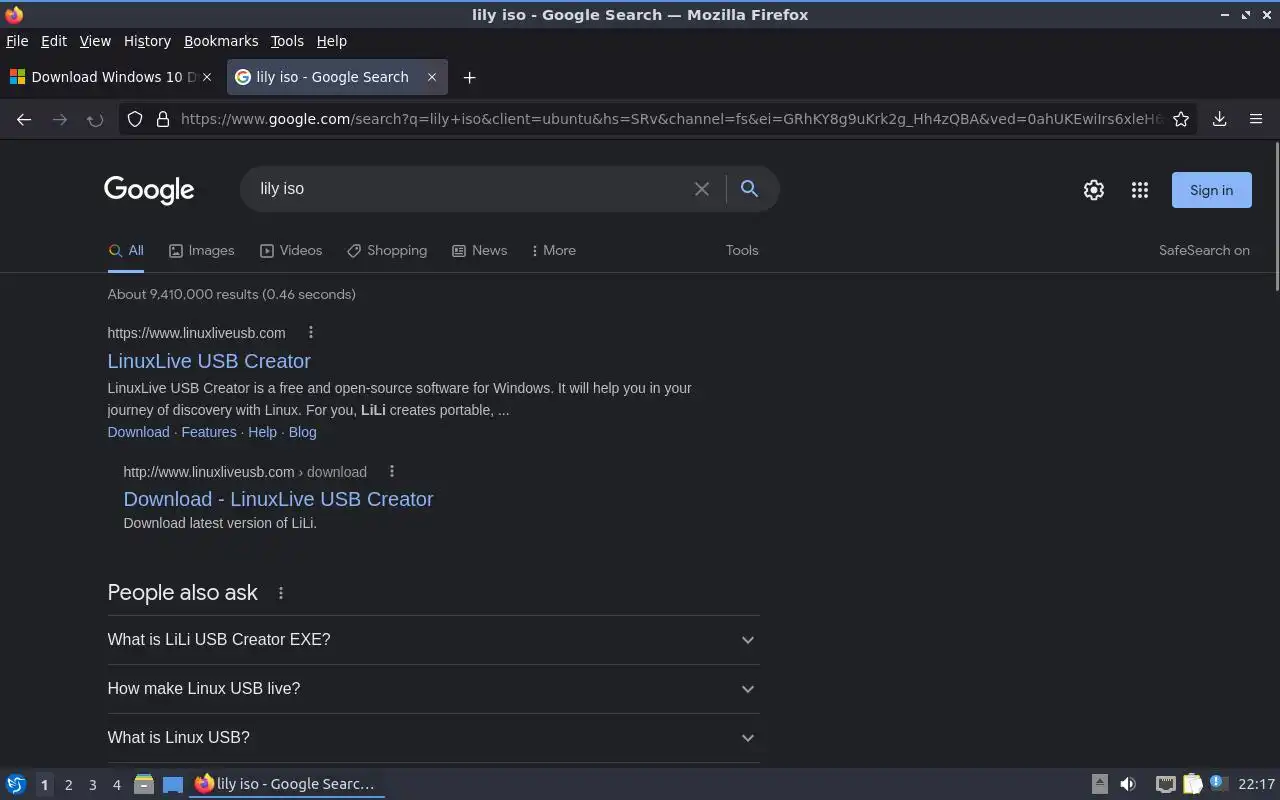Open Google quick settings gear
1280x800 pixels.
[1094, 190]
